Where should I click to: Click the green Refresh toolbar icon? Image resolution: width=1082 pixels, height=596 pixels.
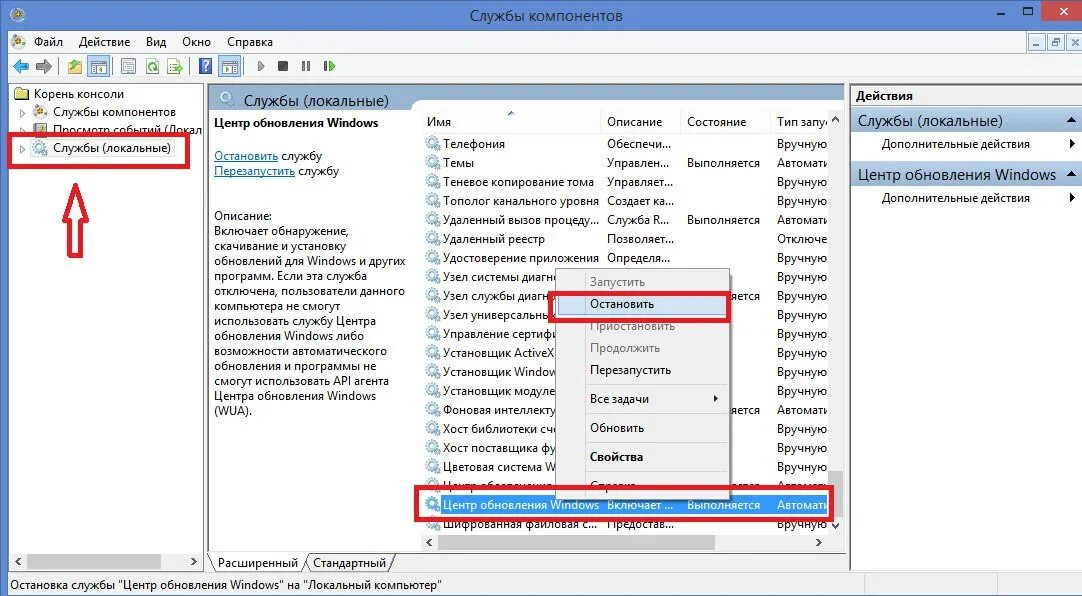152,66
